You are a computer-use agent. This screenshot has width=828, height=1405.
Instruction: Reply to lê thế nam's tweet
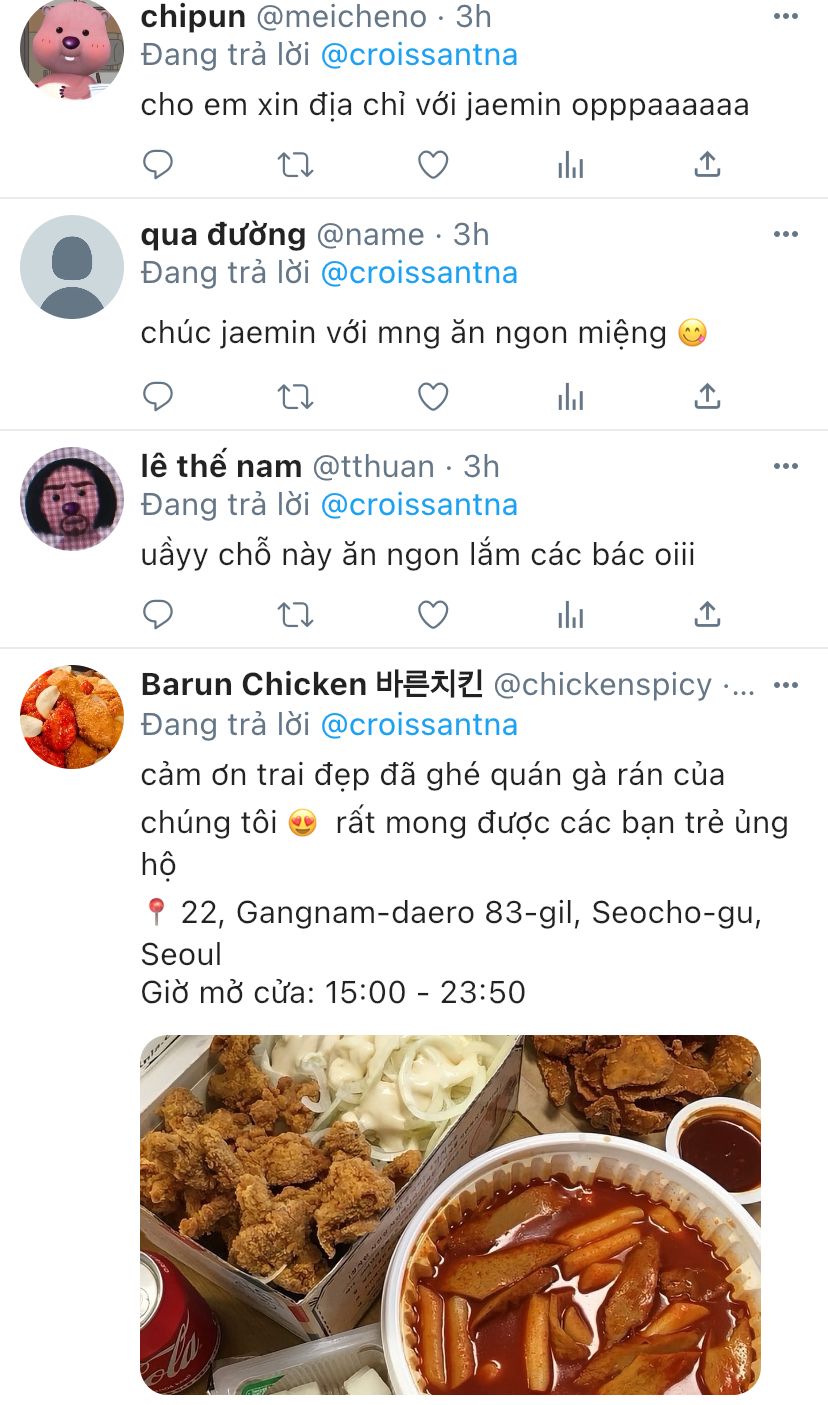coord(158,614)
